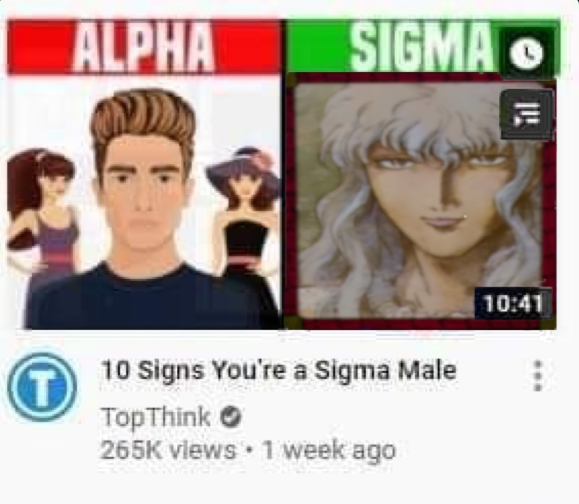Image resolution: width=579 pixels, height=504 pixels.
Task: Click the red ALPHA banner on the thumbnail
Action: 145,47
